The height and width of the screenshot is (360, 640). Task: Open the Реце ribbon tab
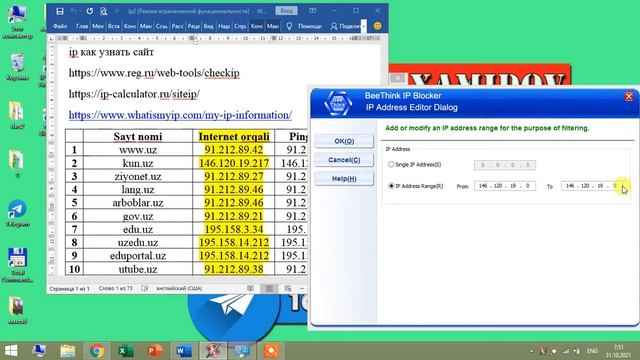[193, 26]
